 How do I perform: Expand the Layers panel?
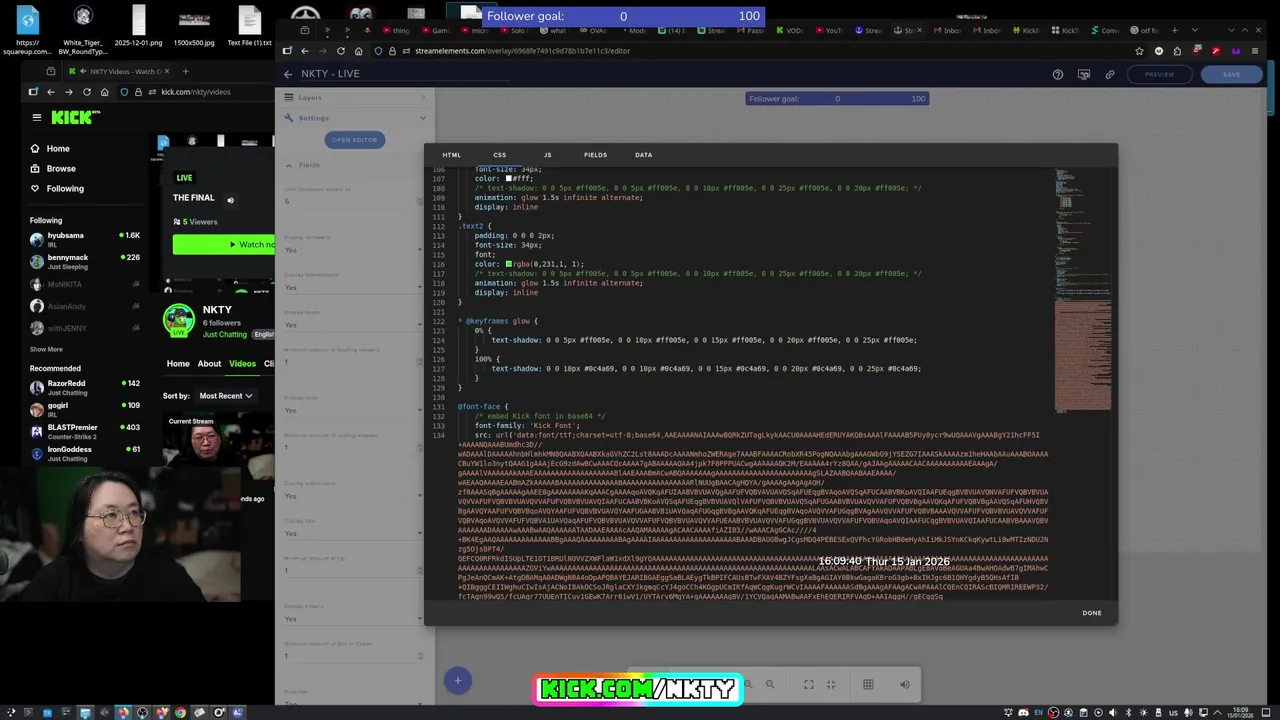coord(355,97)
